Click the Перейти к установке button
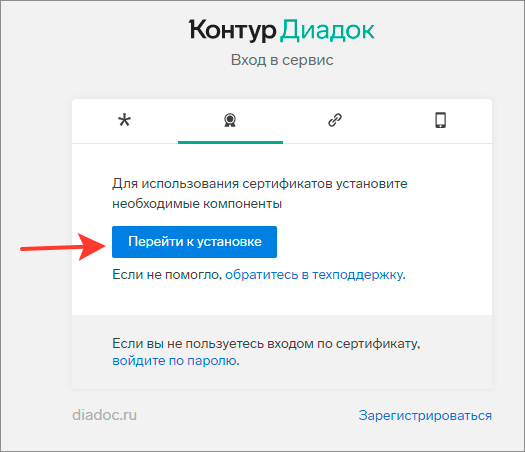The width and height of the screenshot is (525, 452). [194, 242]
